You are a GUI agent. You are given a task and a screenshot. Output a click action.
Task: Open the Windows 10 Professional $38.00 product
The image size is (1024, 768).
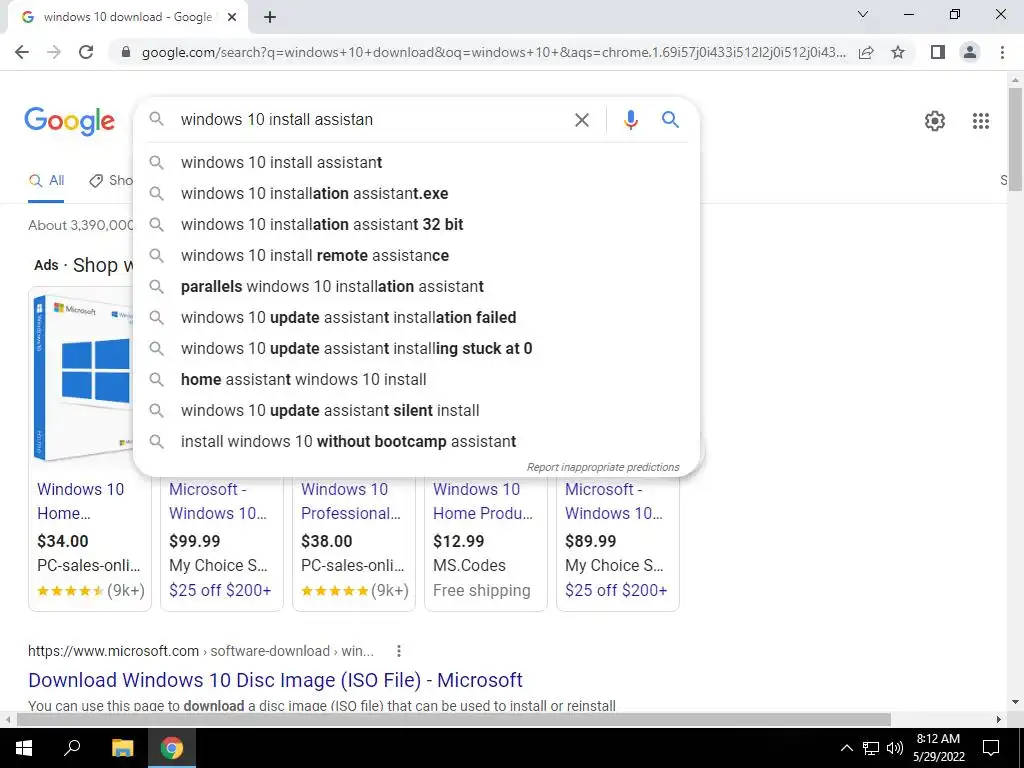(351, 501)
